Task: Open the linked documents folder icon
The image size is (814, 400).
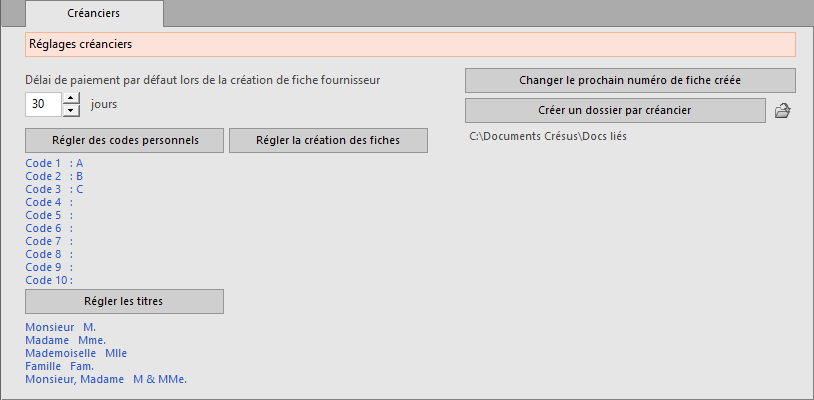Action: pyautogui.click(x=782, y=111)
